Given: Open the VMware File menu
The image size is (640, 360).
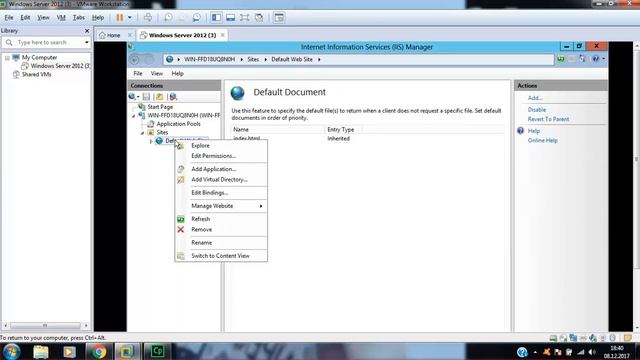Looking at the screenshot, I should click(x=9, y=18).
